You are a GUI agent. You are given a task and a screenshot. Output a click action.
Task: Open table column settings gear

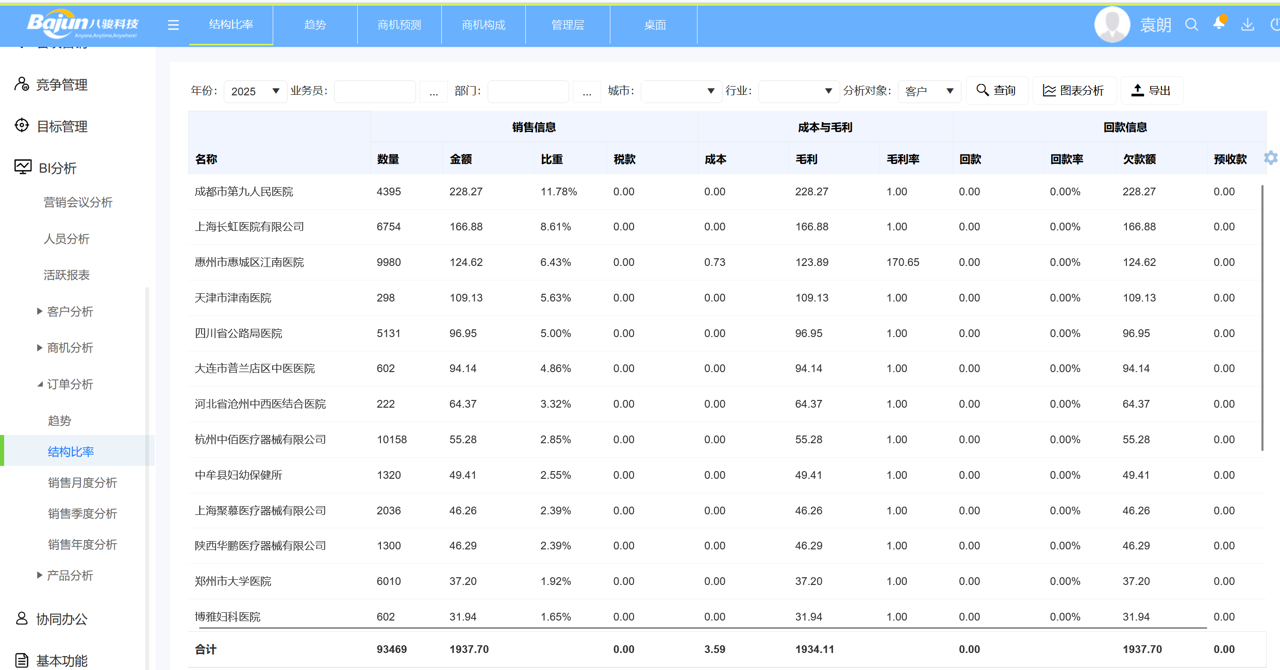1270,158
